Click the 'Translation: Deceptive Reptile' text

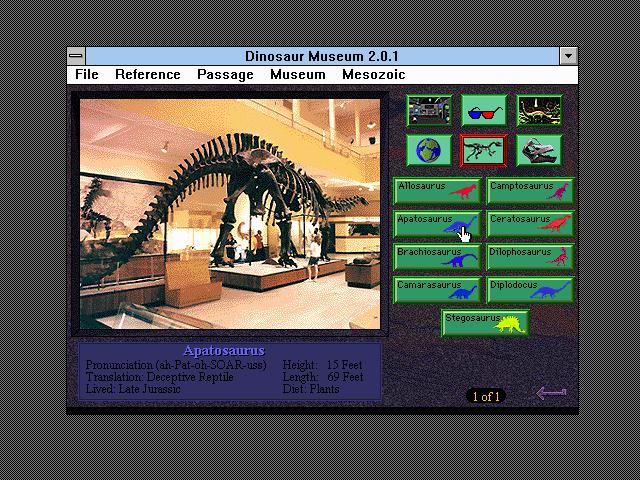tap(160, 377)
